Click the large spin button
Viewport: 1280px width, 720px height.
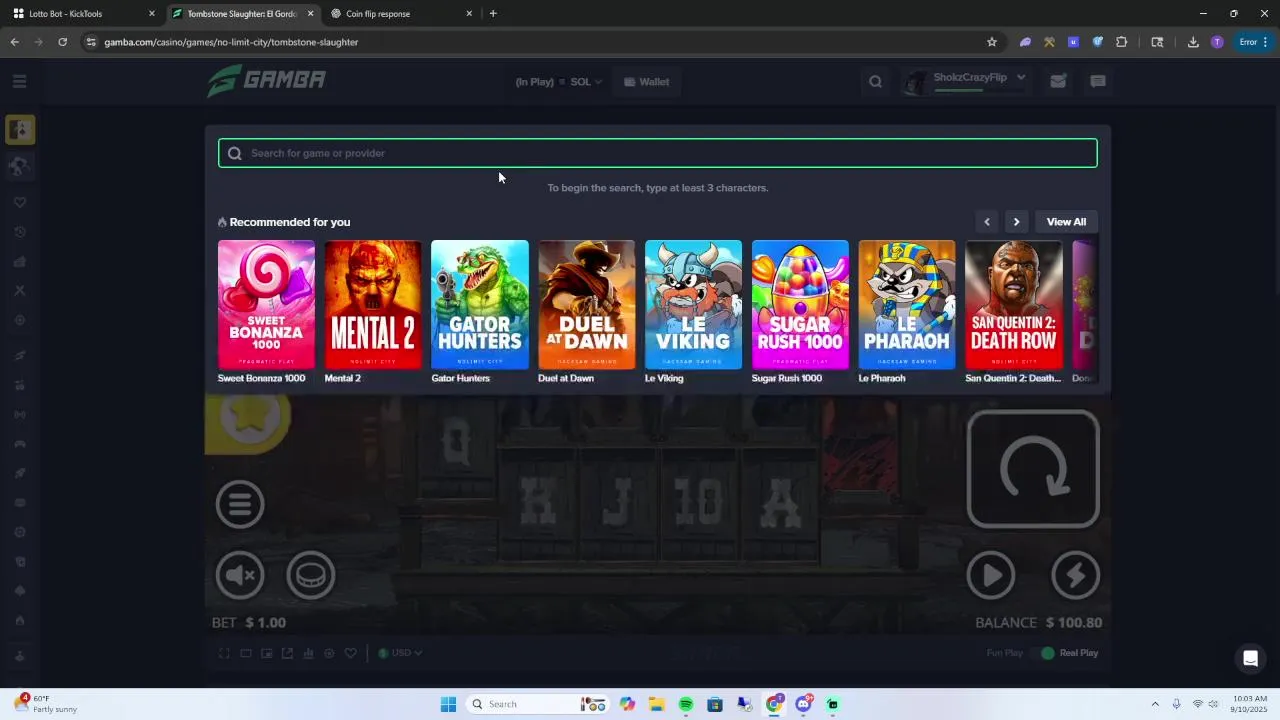pyautogui.click(x=1033, y=469)
